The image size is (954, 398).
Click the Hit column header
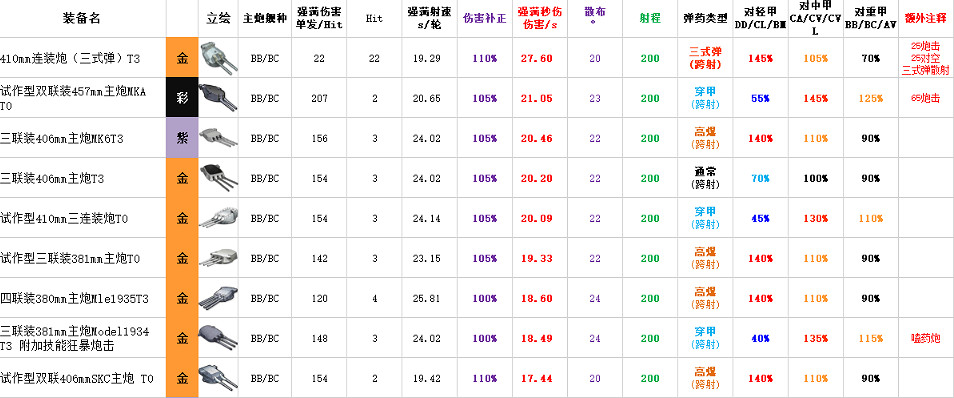click(374, 18)
